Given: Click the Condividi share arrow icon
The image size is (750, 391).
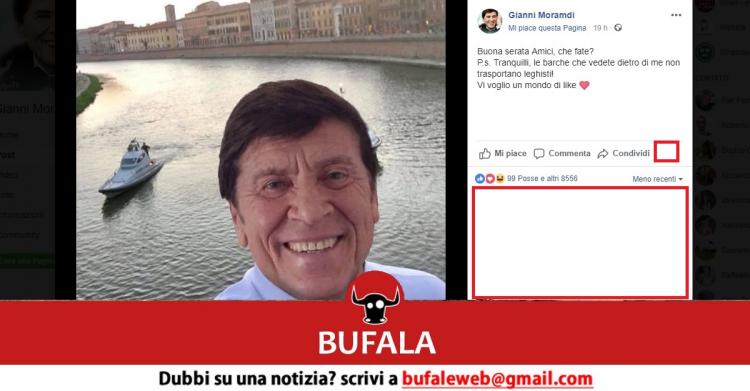Looking at the screenshot, I should [603, 154].
